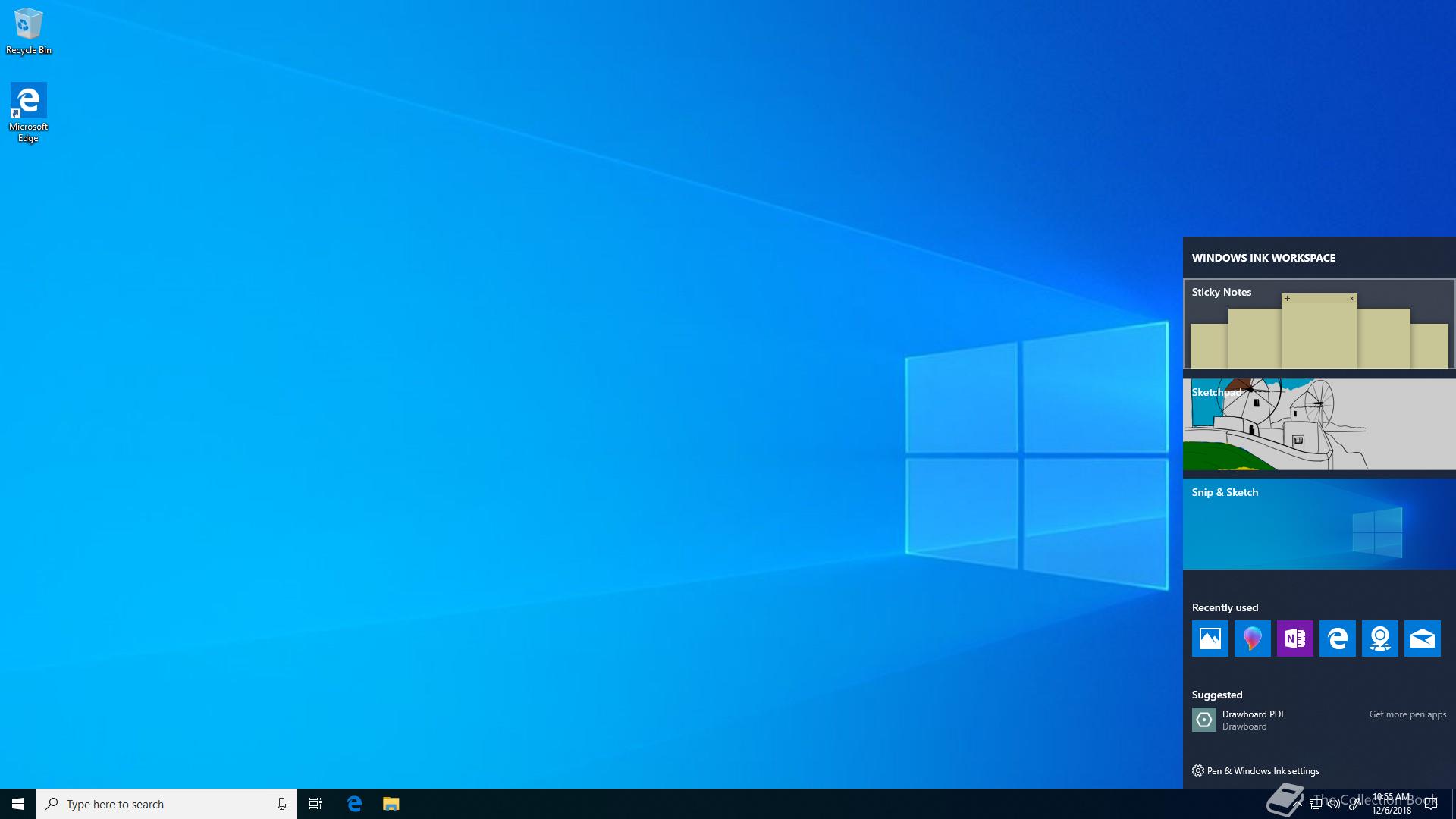Open Recycle Bin on the desktop
This screenshot has height=819, width=1456.
(x=28, y=31)
